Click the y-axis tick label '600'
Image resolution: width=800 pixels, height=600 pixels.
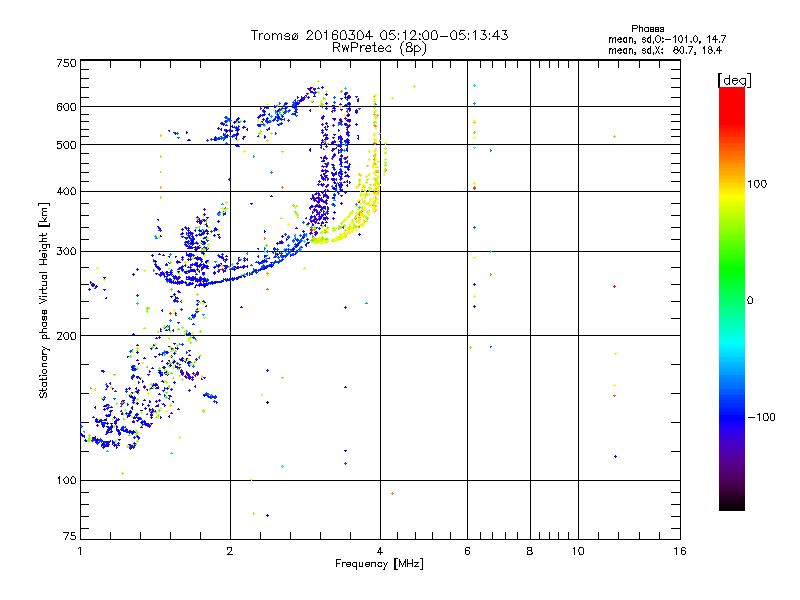67,107
